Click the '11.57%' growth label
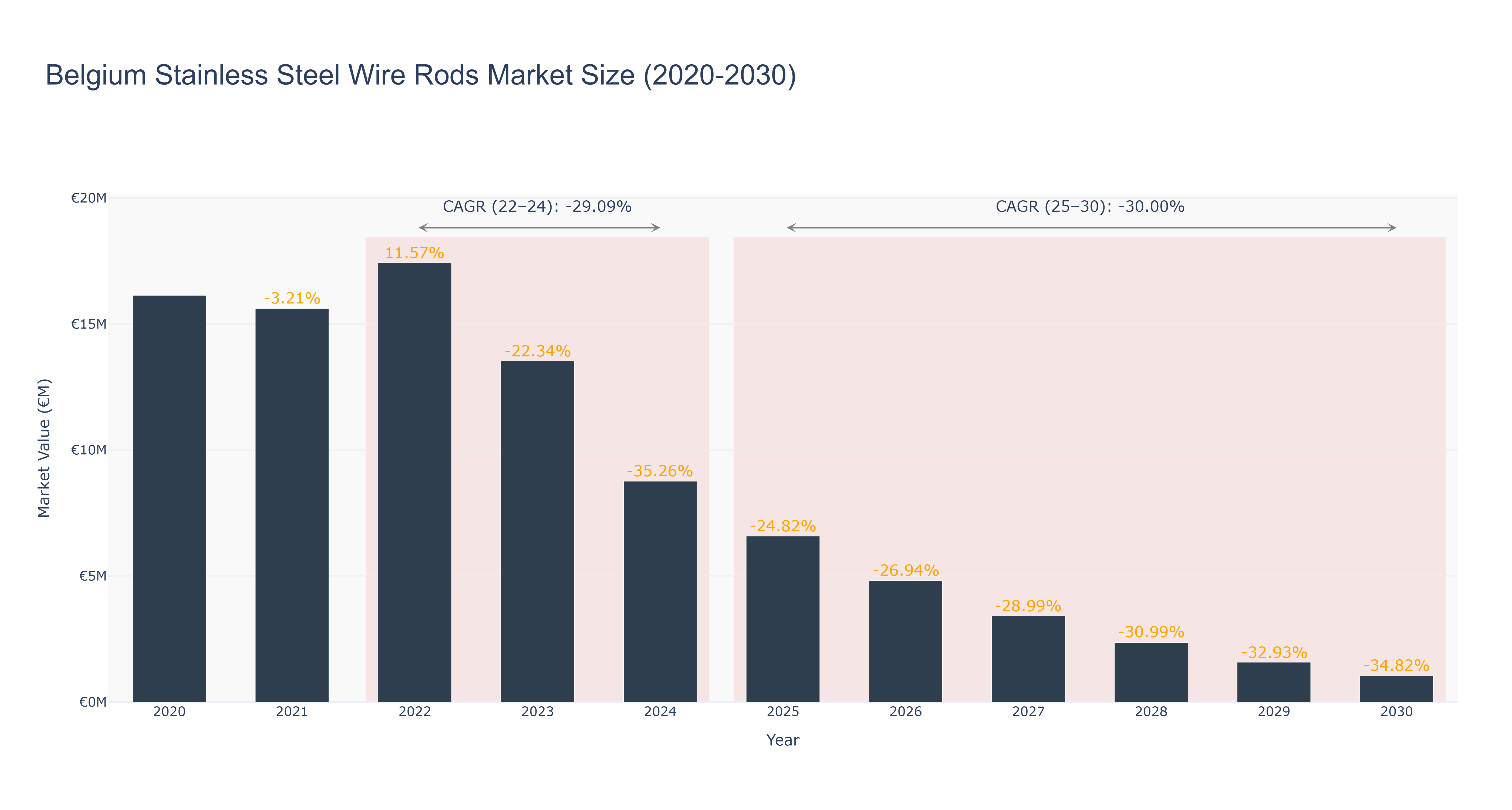The height and width of the screenshot is (810, 1512). (x=414, y=253)
